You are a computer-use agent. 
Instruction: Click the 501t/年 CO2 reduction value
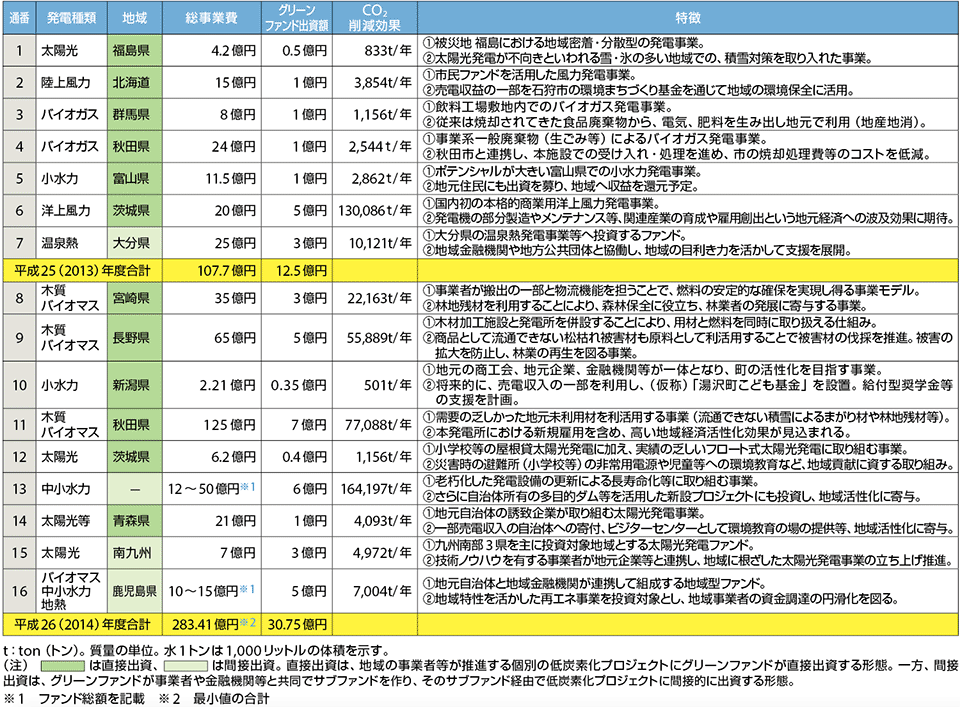click(x=388, y=385)
